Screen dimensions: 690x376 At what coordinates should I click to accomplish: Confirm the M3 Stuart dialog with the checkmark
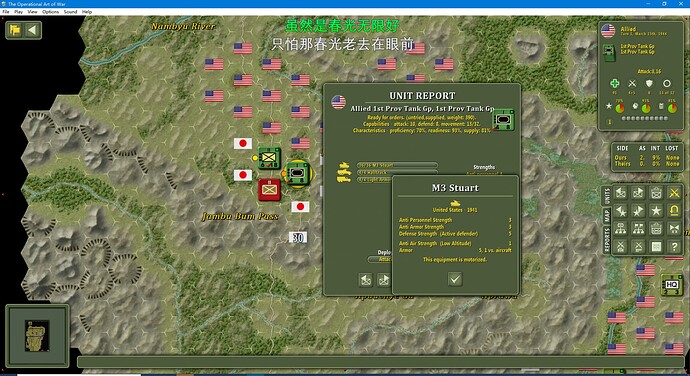(x=455, y=279)
